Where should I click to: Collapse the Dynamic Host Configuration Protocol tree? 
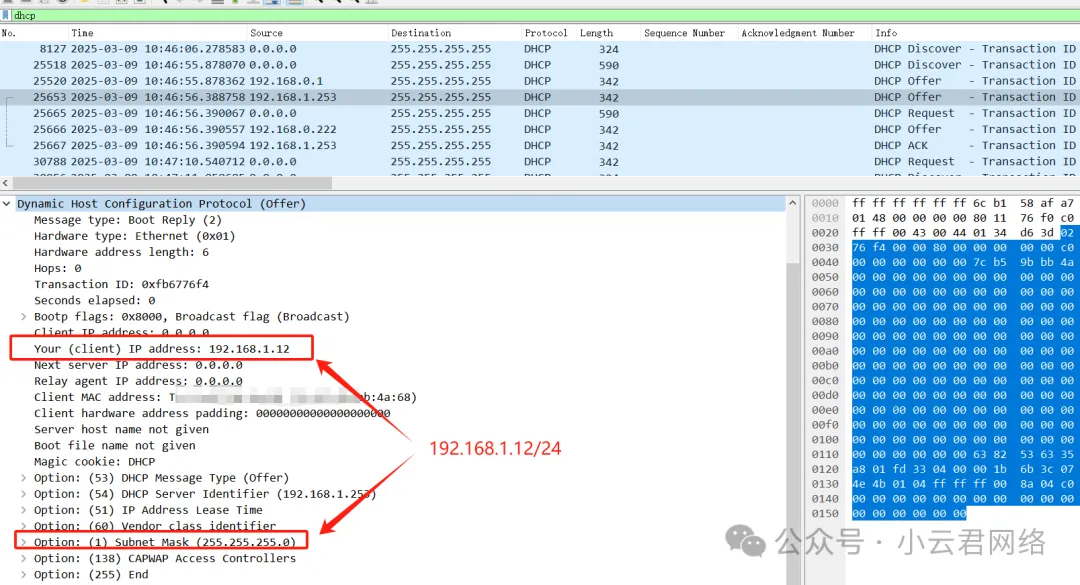tap(8, 204)
